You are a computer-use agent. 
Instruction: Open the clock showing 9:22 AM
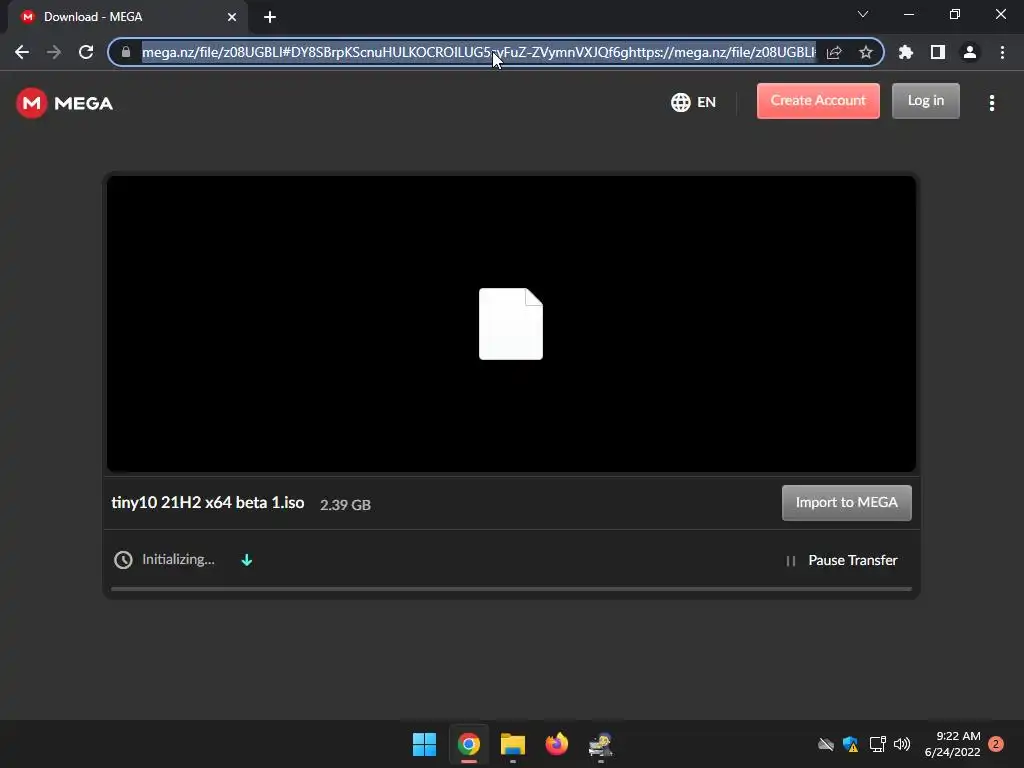[x=952, y=744]
